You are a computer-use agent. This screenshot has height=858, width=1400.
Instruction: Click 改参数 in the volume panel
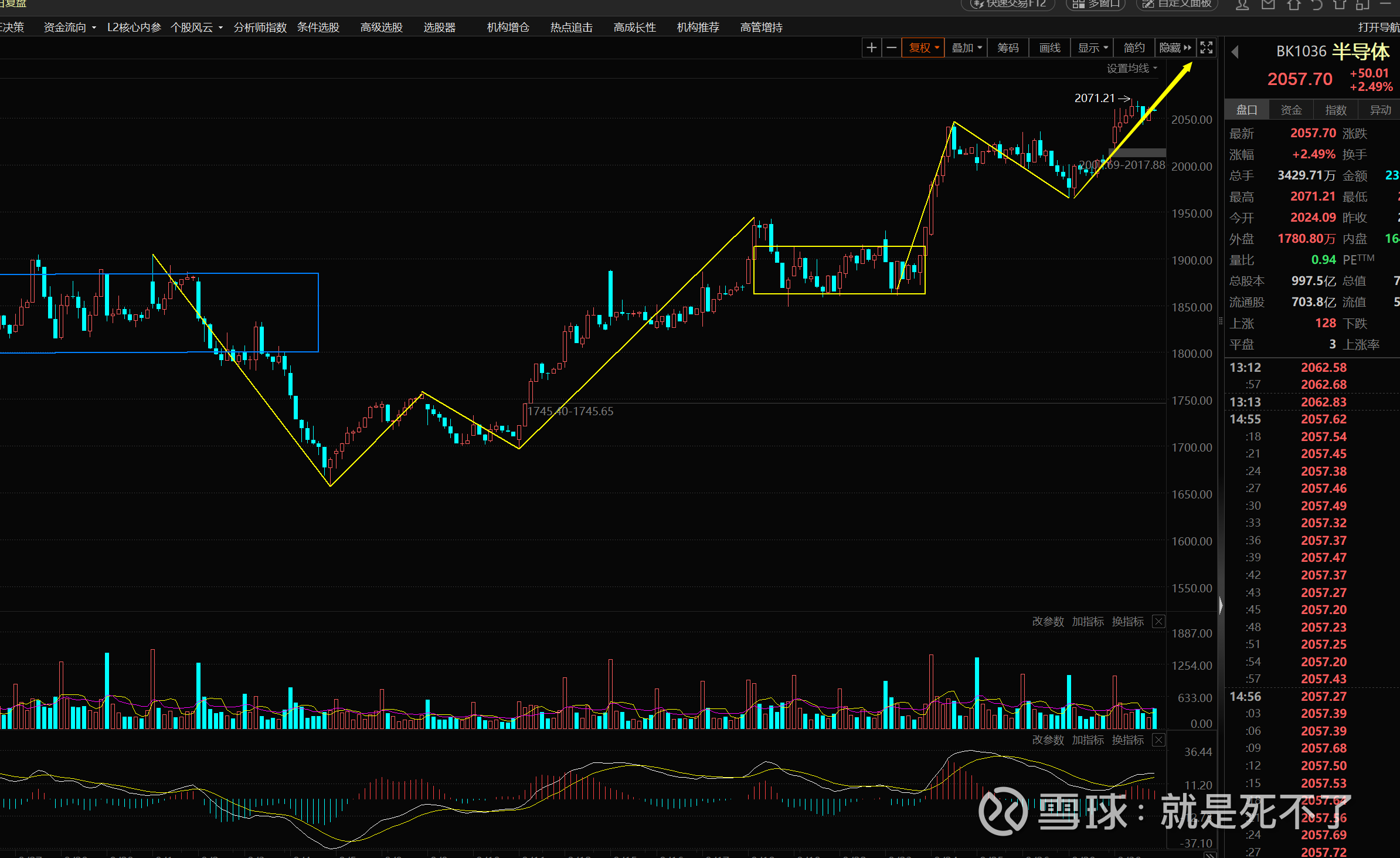(x=1048, y=622)
